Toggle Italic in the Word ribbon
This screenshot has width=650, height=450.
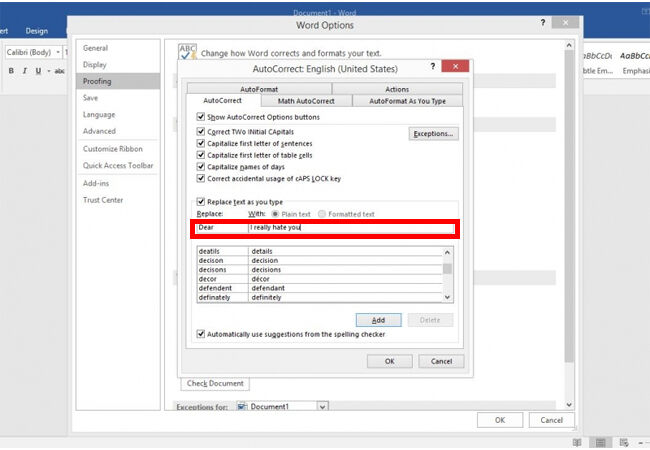24,71
